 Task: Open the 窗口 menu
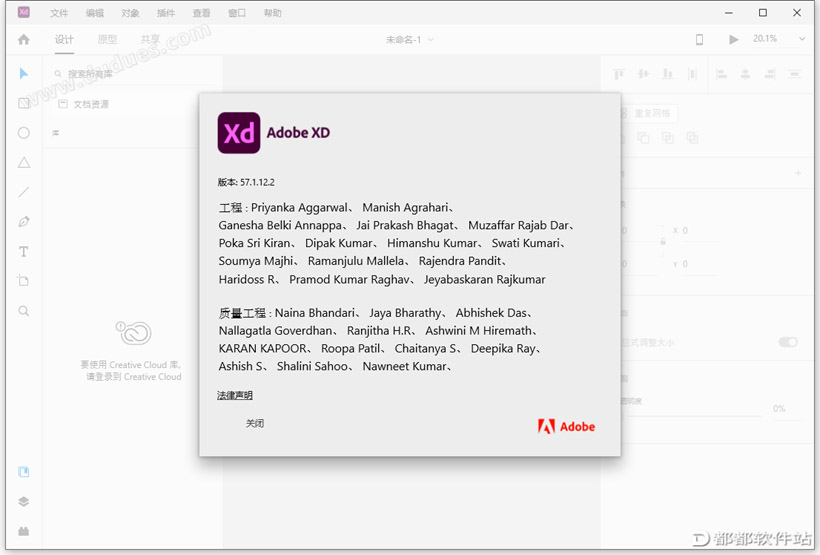[x=237, y=13]
